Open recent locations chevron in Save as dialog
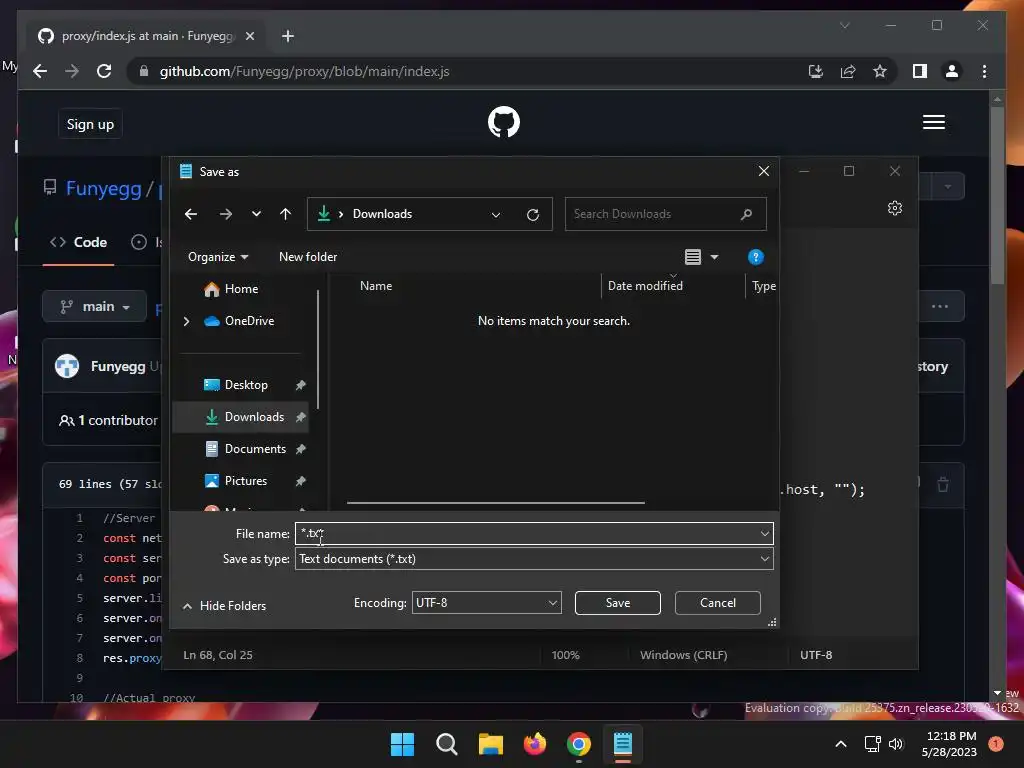 coord(256,214)
